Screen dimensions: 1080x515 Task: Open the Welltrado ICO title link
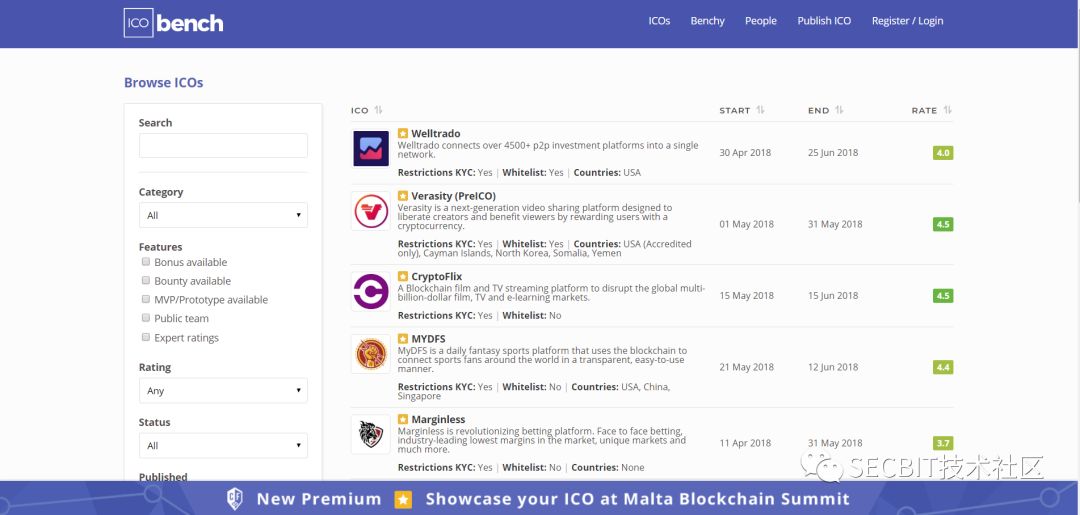coord(435,134)
